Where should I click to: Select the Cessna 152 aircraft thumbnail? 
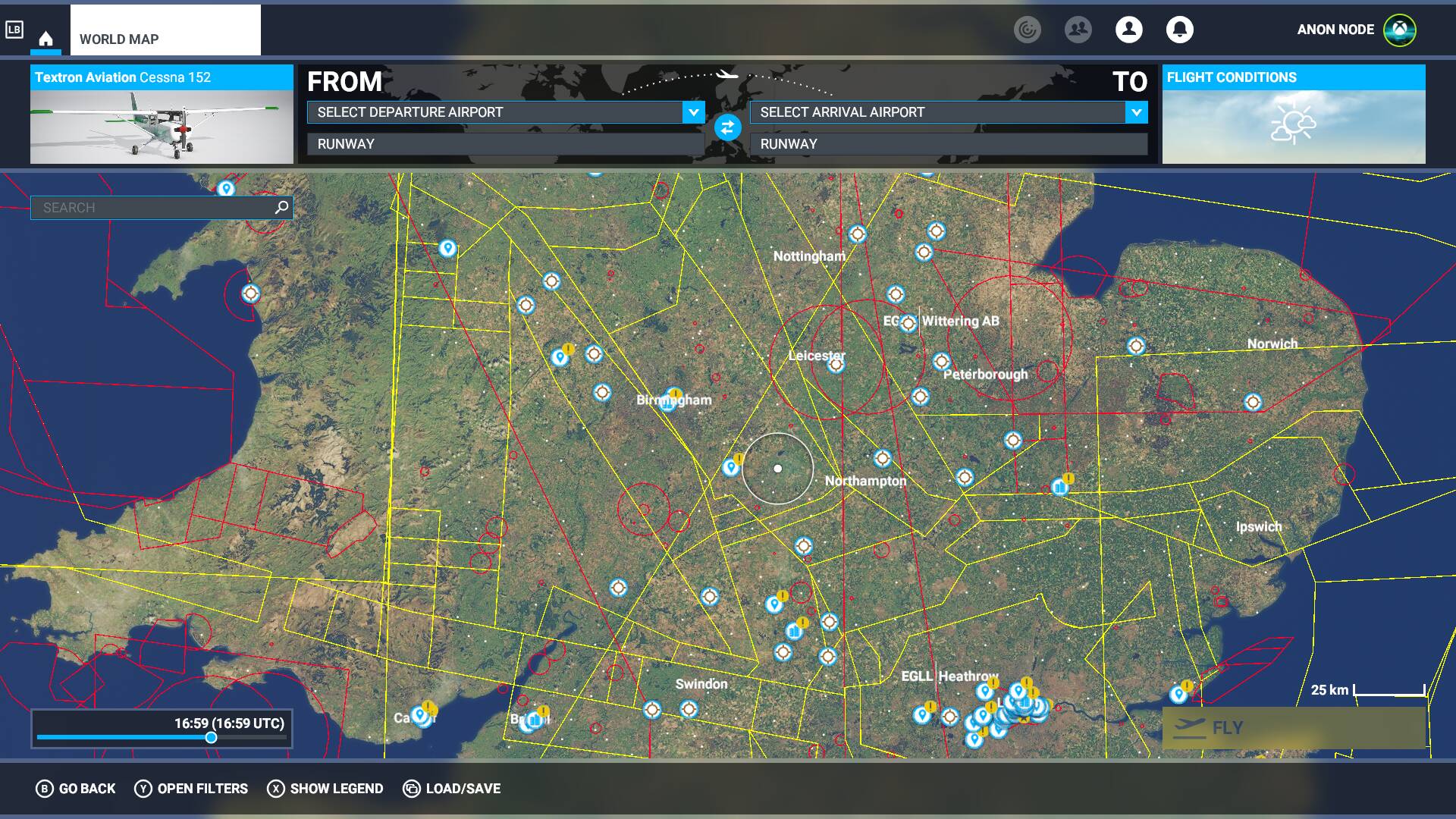[x=161, y=113]
